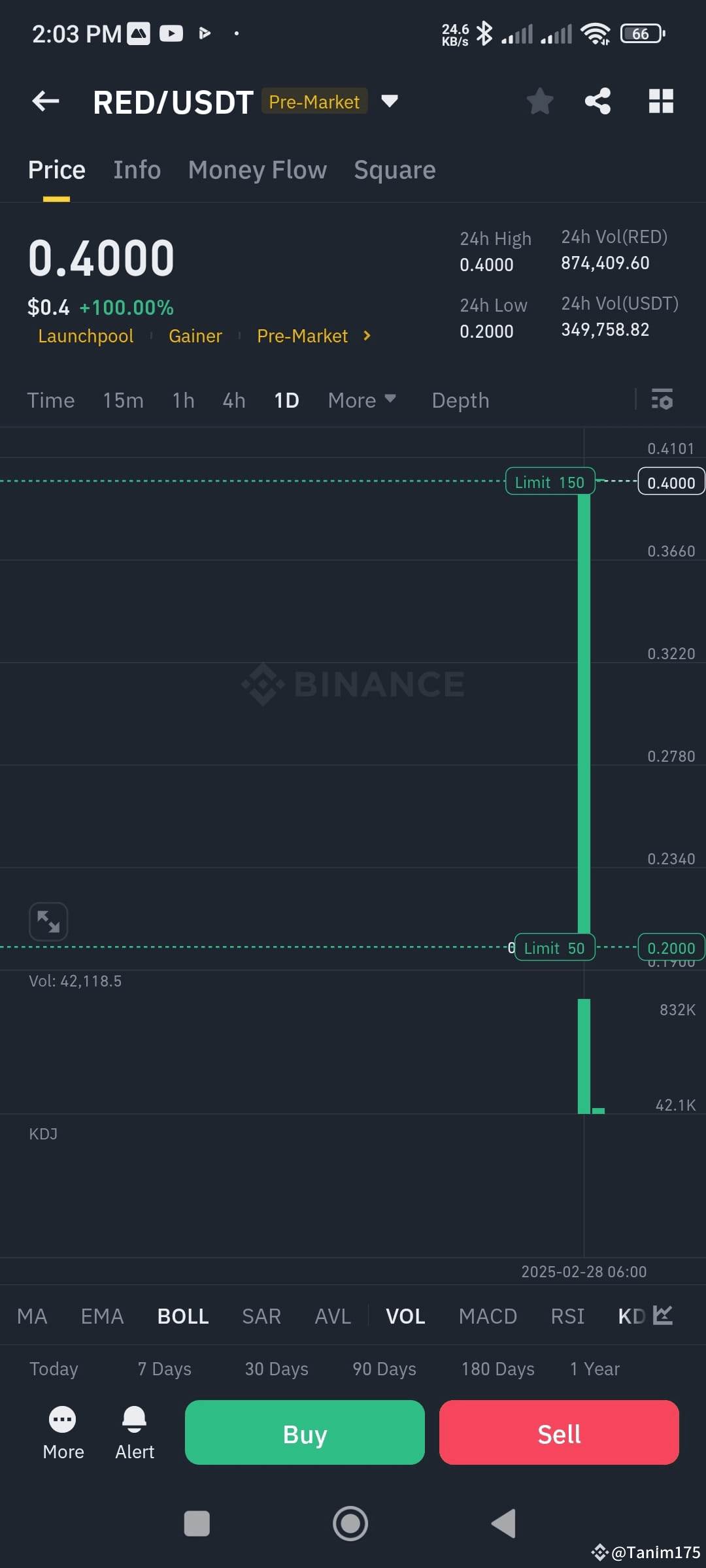Open the grid layout icon

pos(661,101)
